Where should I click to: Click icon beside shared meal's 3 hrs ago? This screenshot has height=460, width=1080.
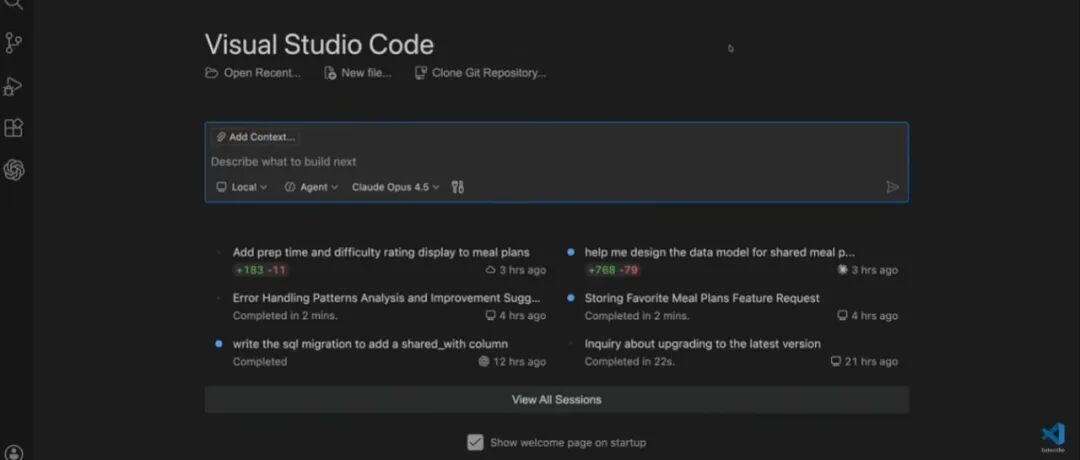pos(842,270)
